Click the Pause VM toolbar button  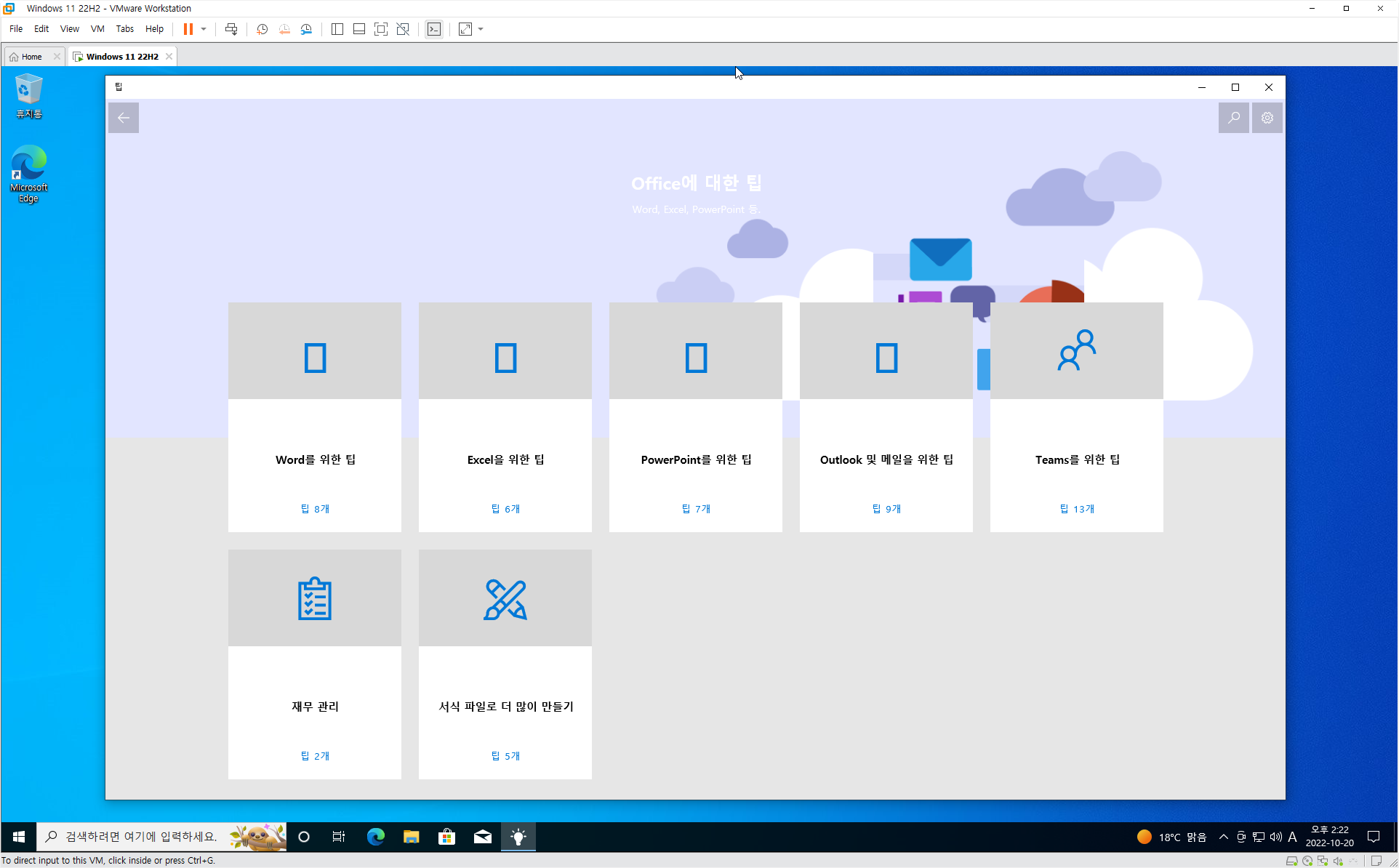click(188, 29)
